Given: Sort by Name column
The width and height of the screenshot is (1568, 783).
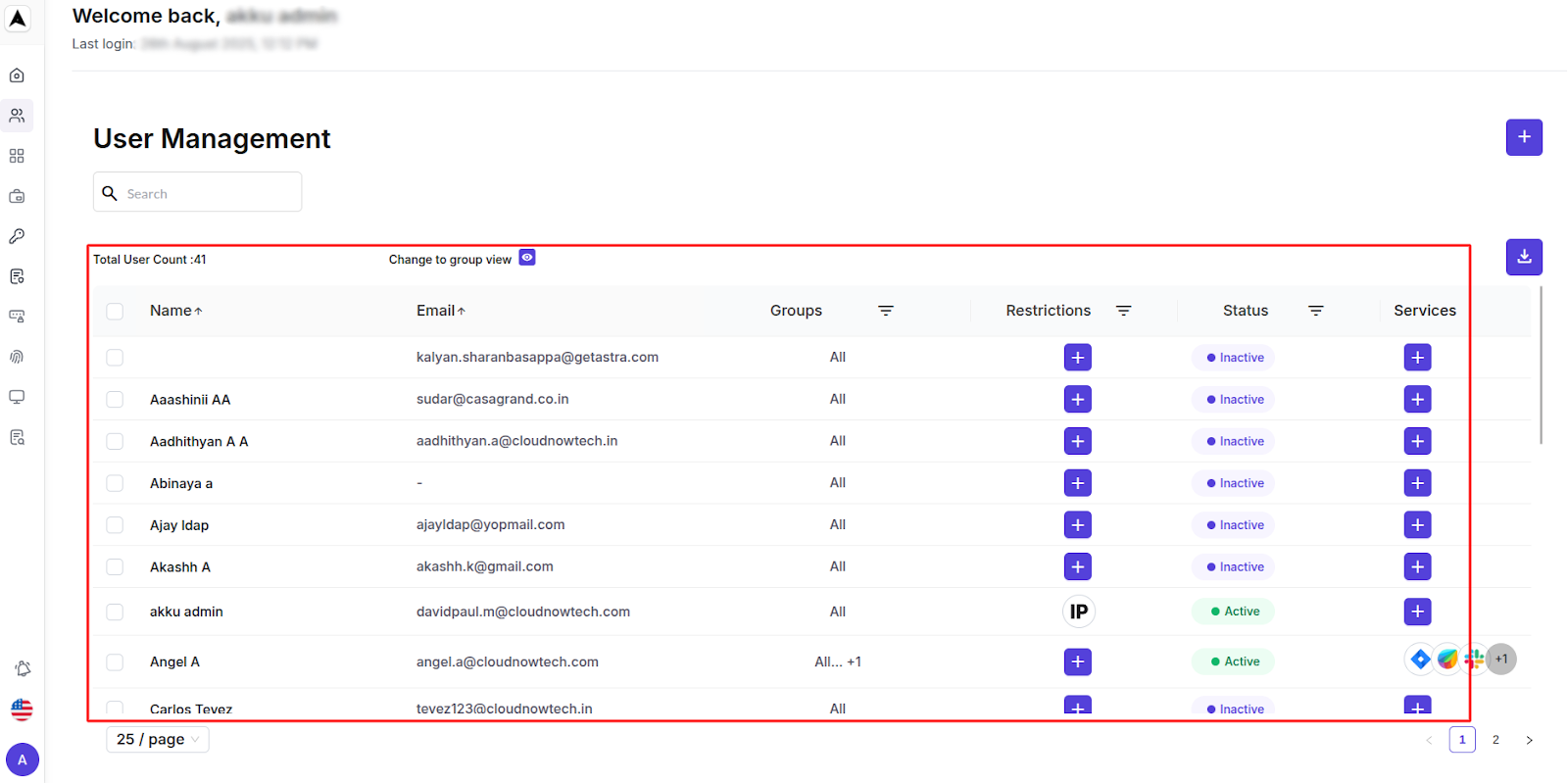Looking at the screenshot, I should pos(175,311).
